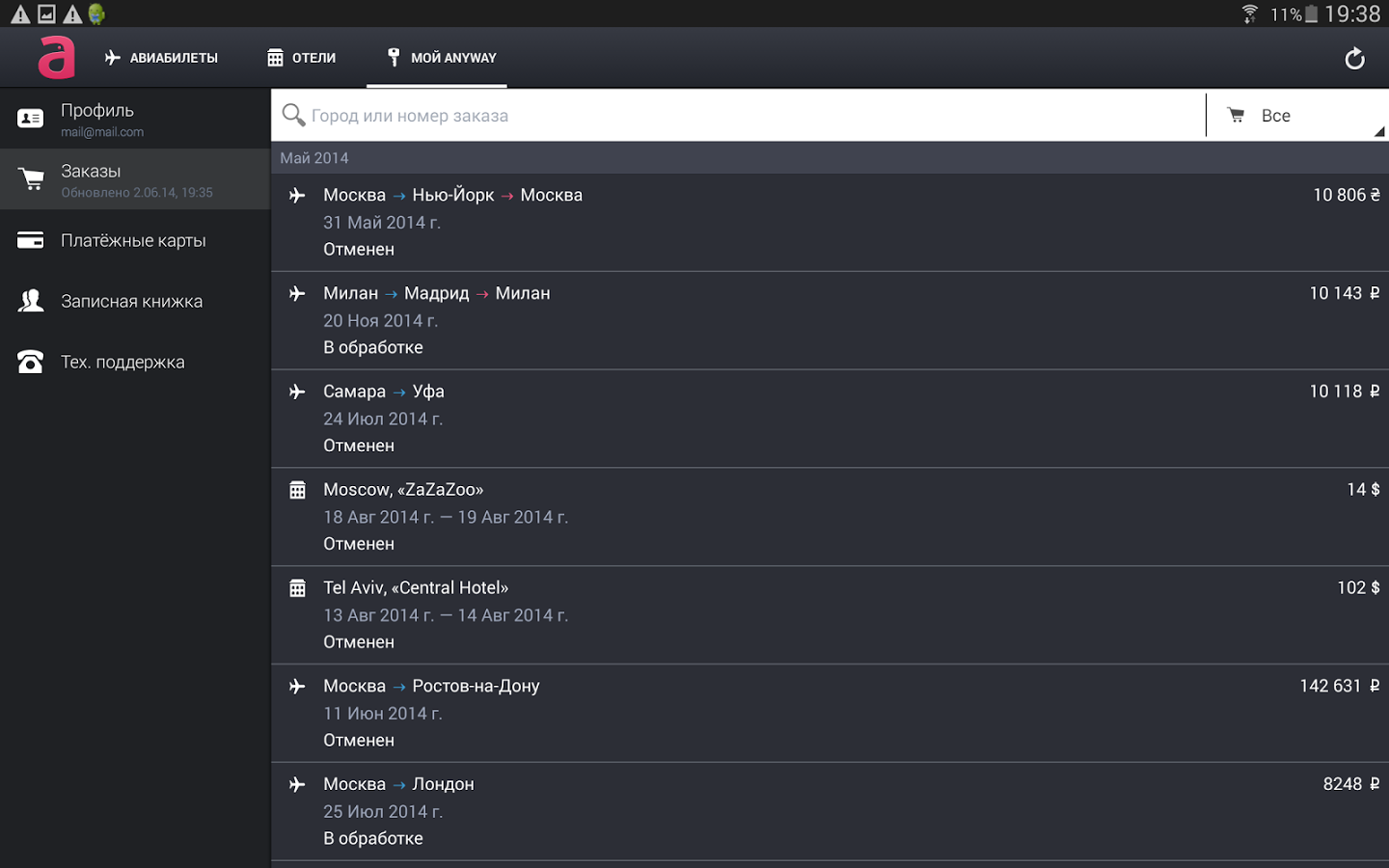Tap the Платёжные карты card icon

(31, 240)
